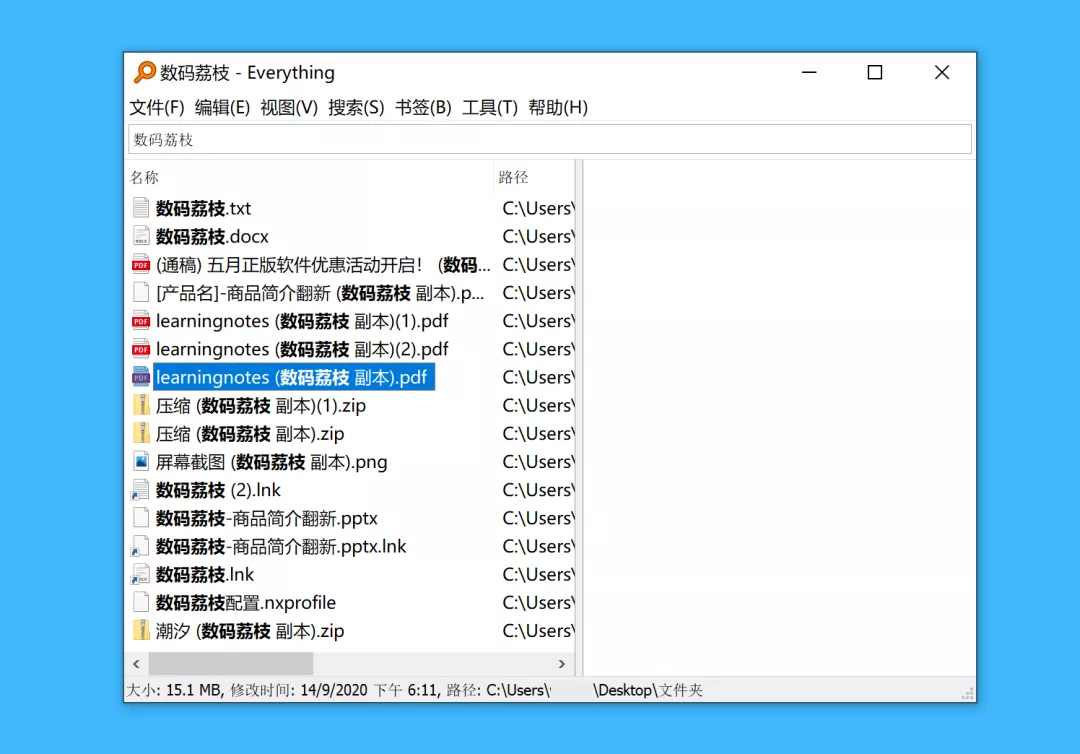The image size is (1080, 754).
Task: Open the 文件(F) menu
Action: pos(157,107)
